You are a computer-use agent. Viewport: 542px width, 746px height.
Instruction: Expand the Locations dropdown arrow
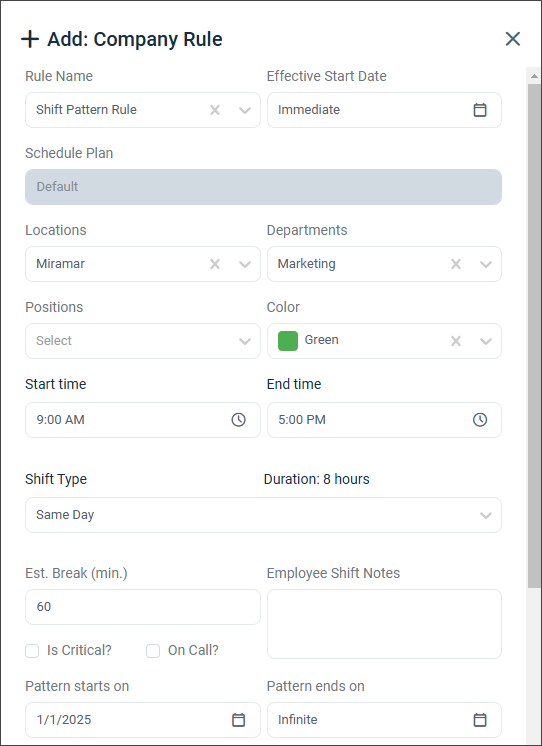tap(245, 264)
